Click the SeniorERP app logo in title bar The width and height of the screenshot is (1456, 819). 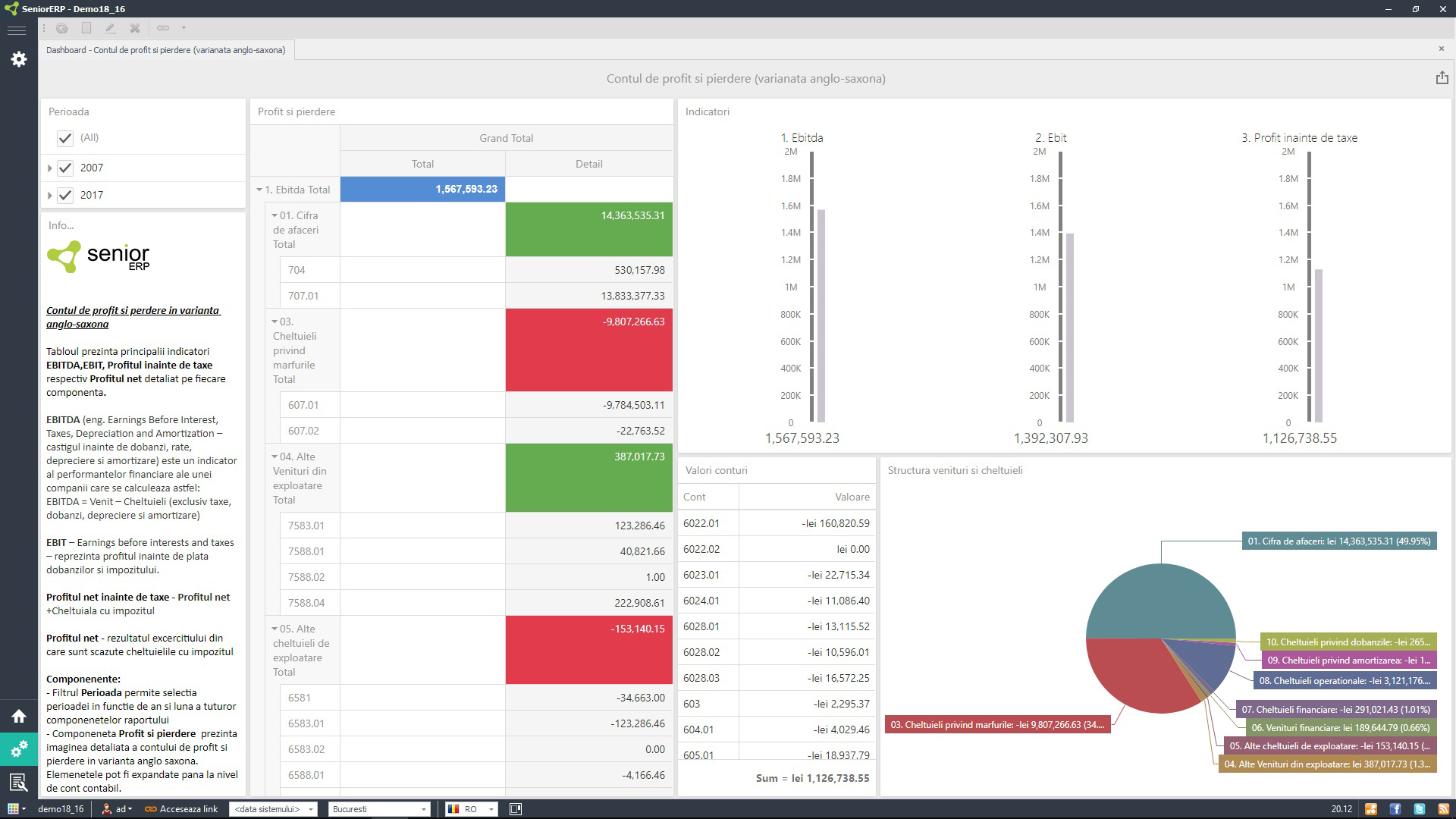(x=11, y=8)
